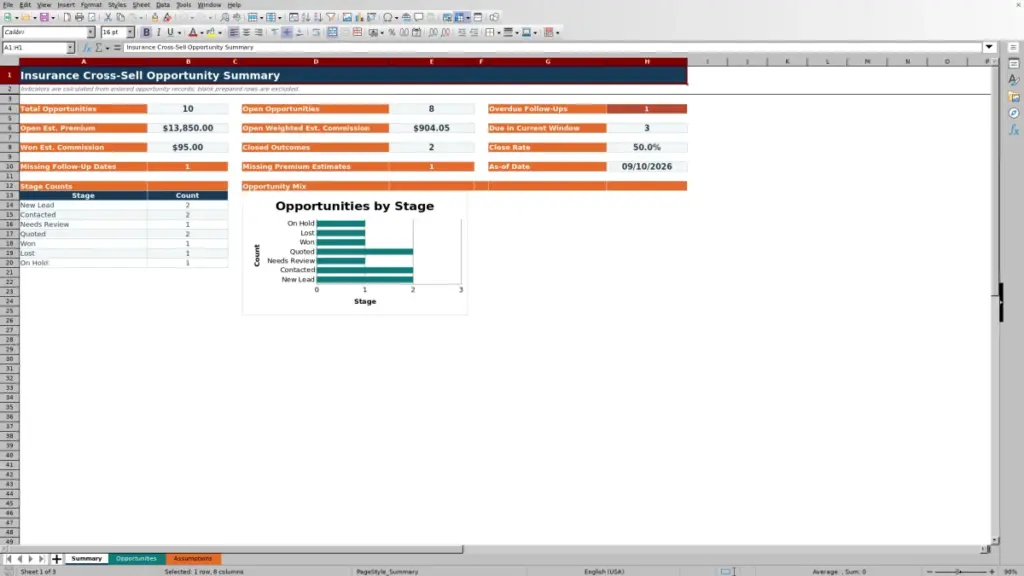Click the Add new sheet plus button

coord(56,558)
